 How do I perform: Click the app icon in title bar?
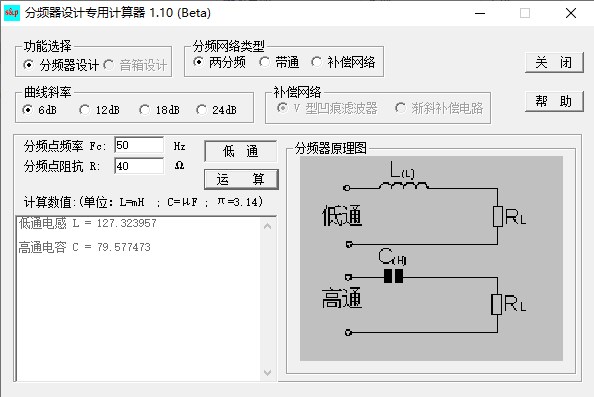point(11,13)
